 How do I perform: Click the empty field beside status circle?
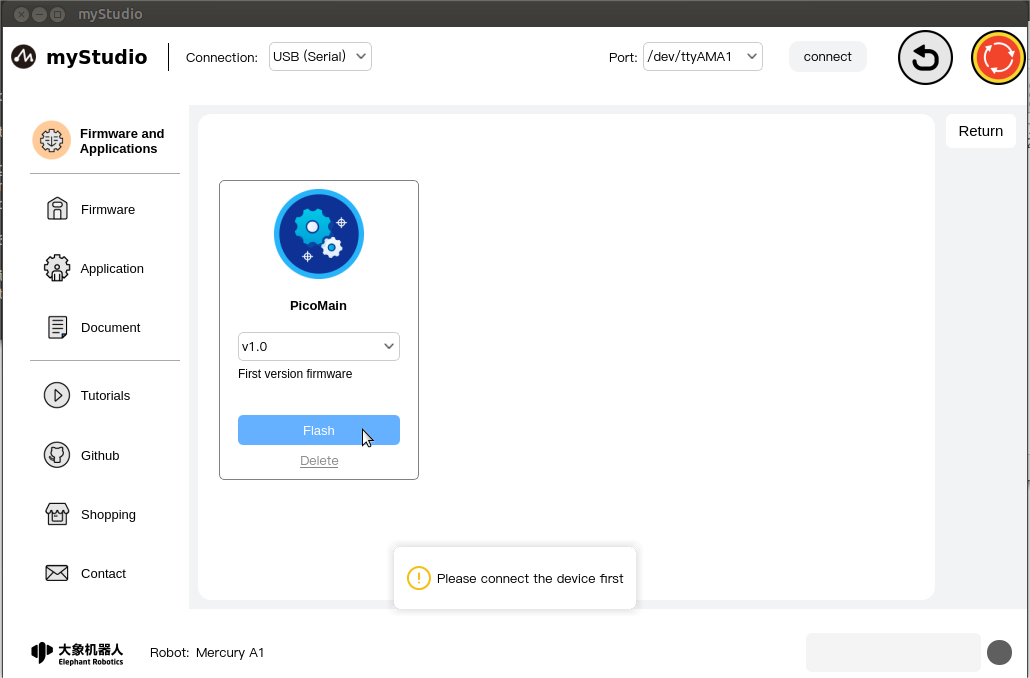click(893, 652)
